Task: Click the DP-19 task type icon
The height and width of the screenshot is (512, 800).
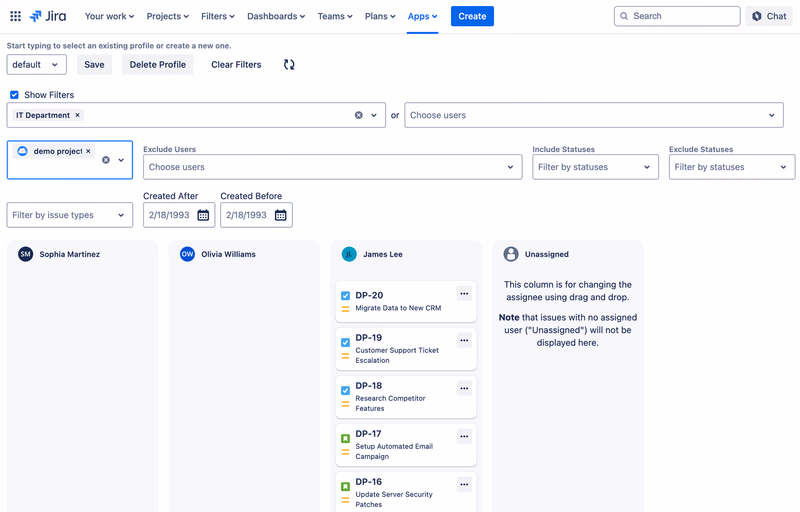Action: (345, 342)
